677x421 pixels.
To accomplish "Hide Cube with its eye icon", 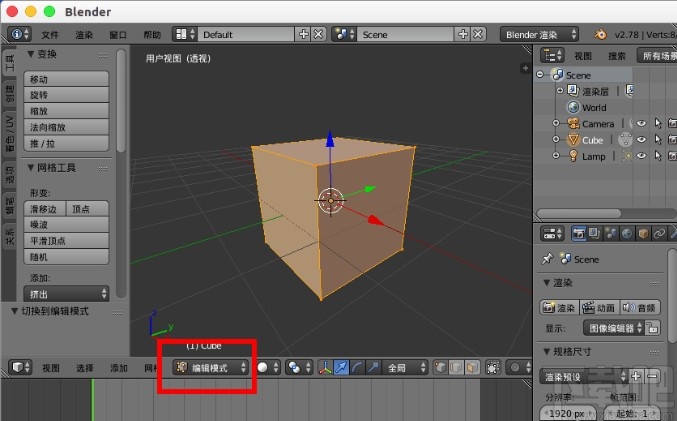I will [x=642, y=139].
